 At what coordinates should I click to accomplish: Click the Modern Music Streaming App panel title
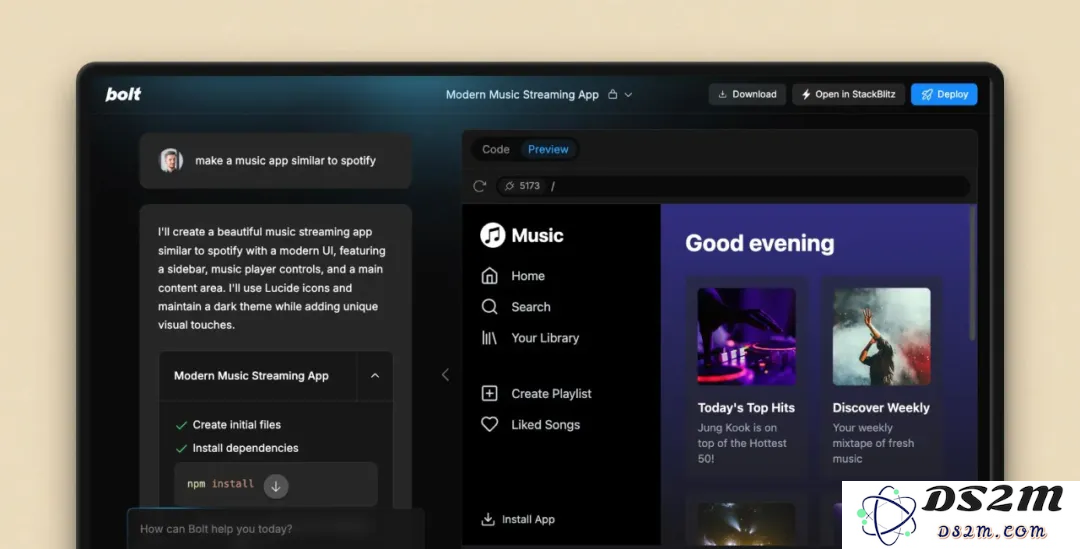[251, 376]
